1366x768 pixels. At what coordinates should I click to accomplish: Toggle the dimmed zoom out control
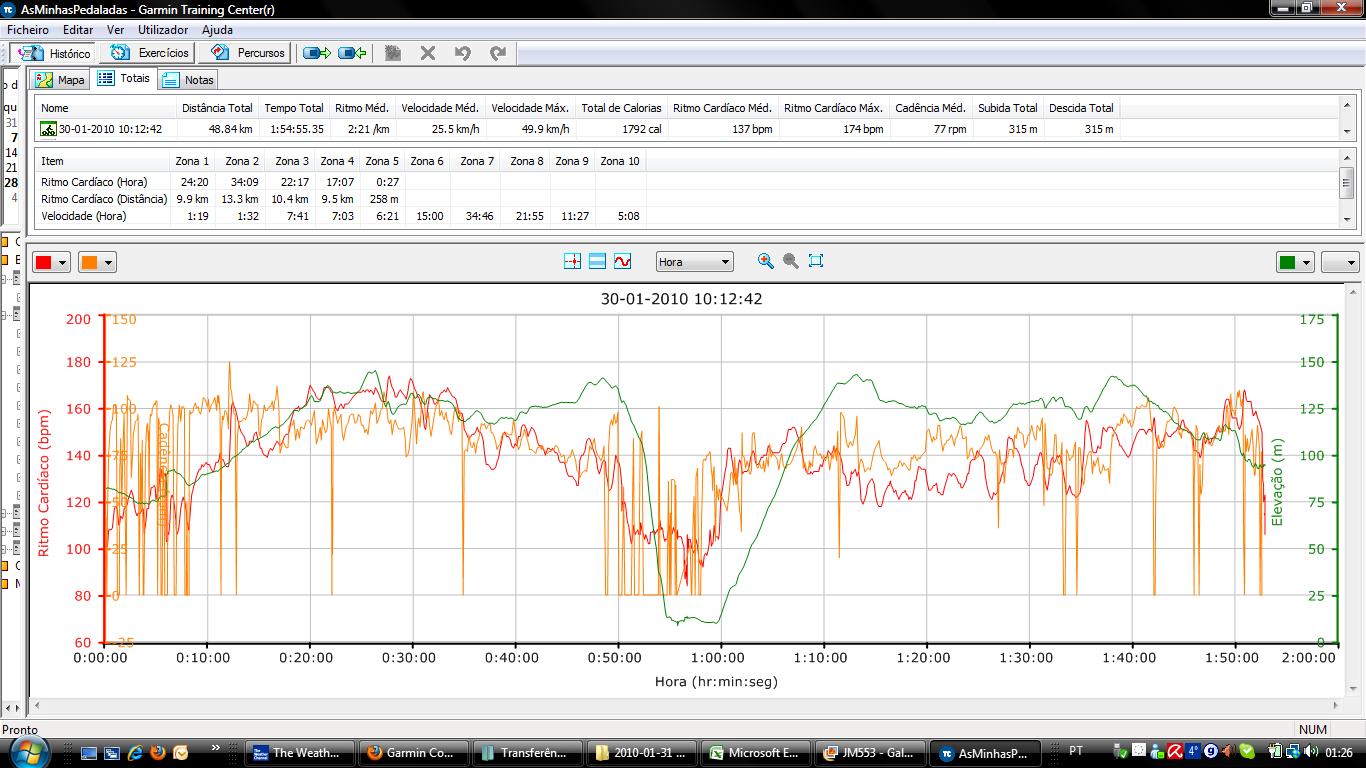(790, 261)
